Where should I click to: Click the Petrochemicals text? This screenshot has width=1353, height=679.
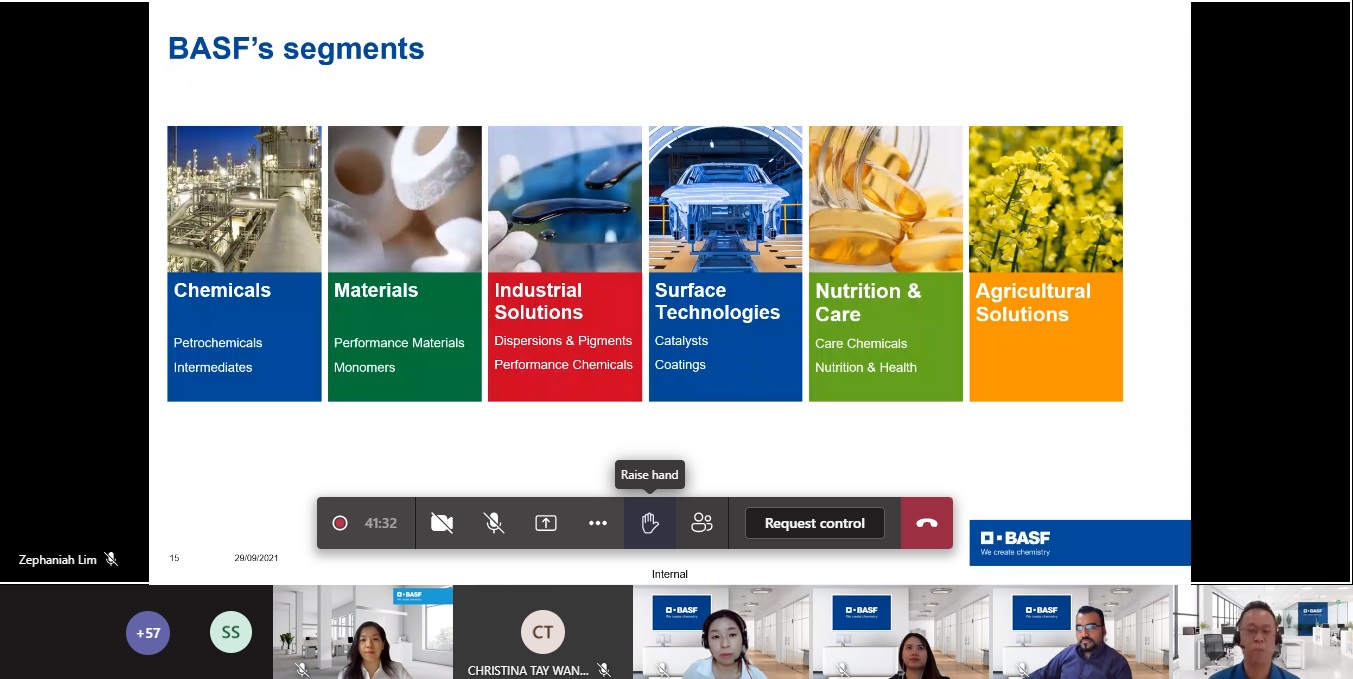coord(218,342)
